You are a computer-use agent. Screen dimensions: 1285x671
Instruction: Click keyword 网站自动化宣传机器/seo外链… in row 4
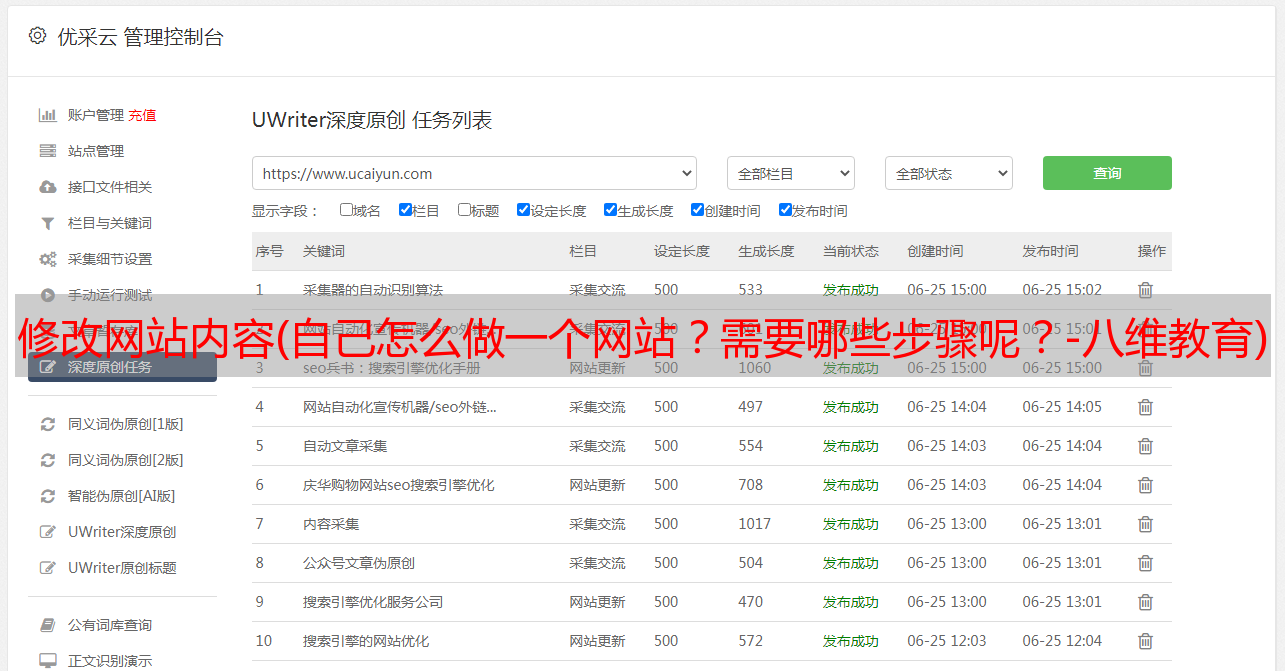[x=400, y=407]
